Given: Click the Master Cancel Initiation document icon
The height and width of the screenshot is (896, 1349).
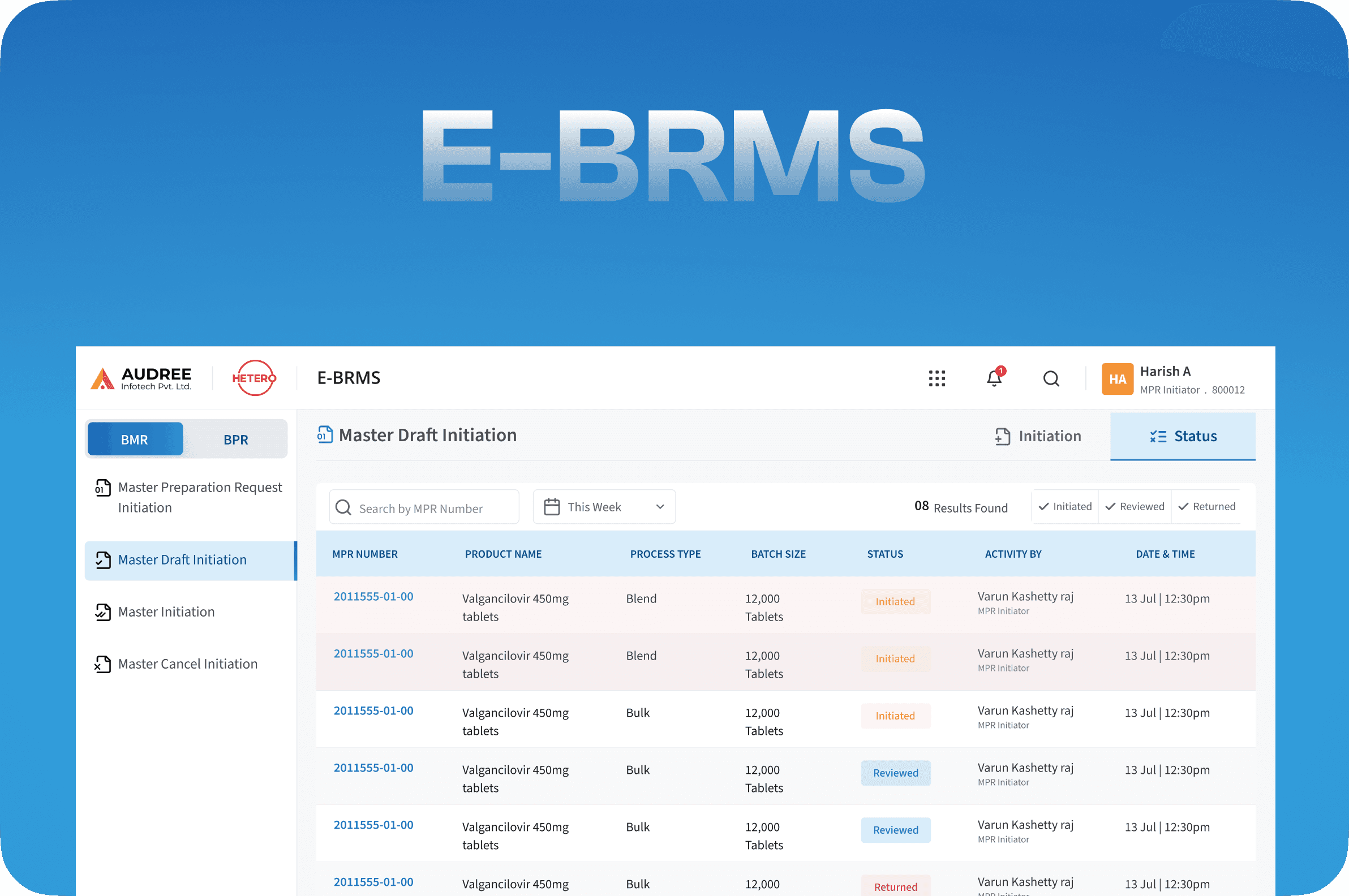Looking at the screenshot, I should (x=103, y=664).
